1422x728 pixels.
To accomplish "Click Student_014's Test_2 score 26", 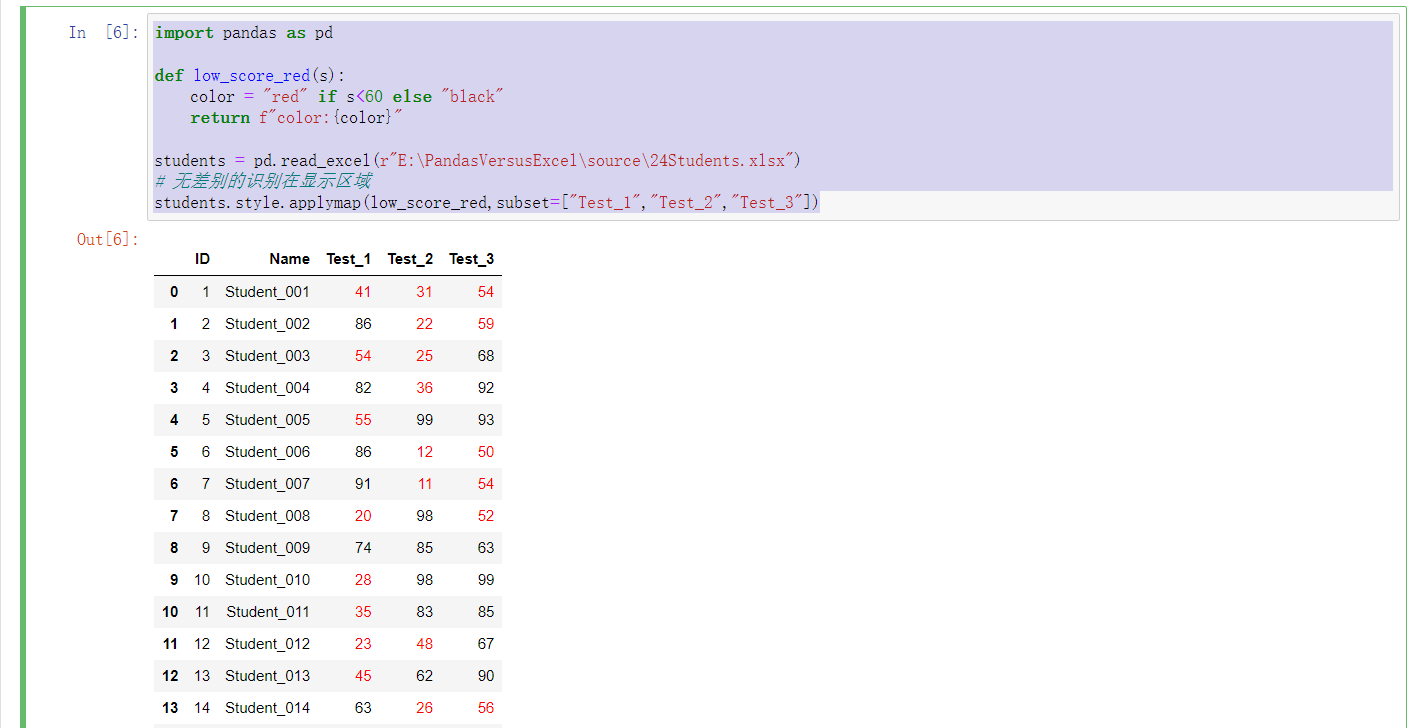I will (x=425, y=708).
